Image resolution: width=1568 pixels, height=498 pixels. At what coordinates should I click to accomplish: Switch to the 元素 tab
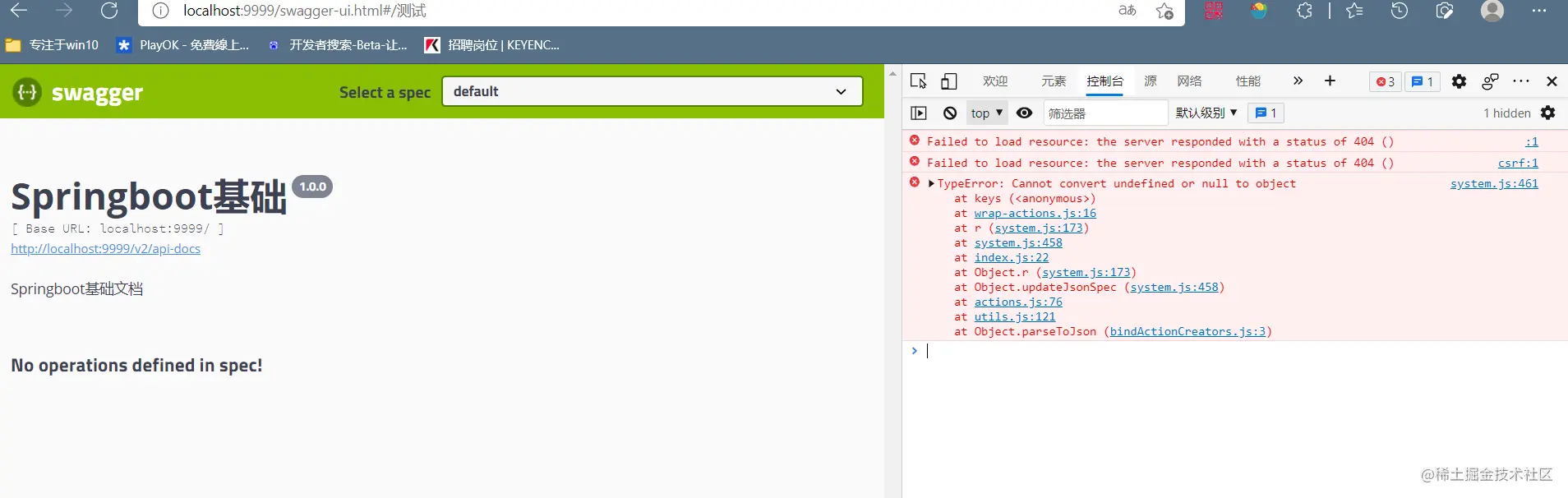click(x=1054, y=81)
